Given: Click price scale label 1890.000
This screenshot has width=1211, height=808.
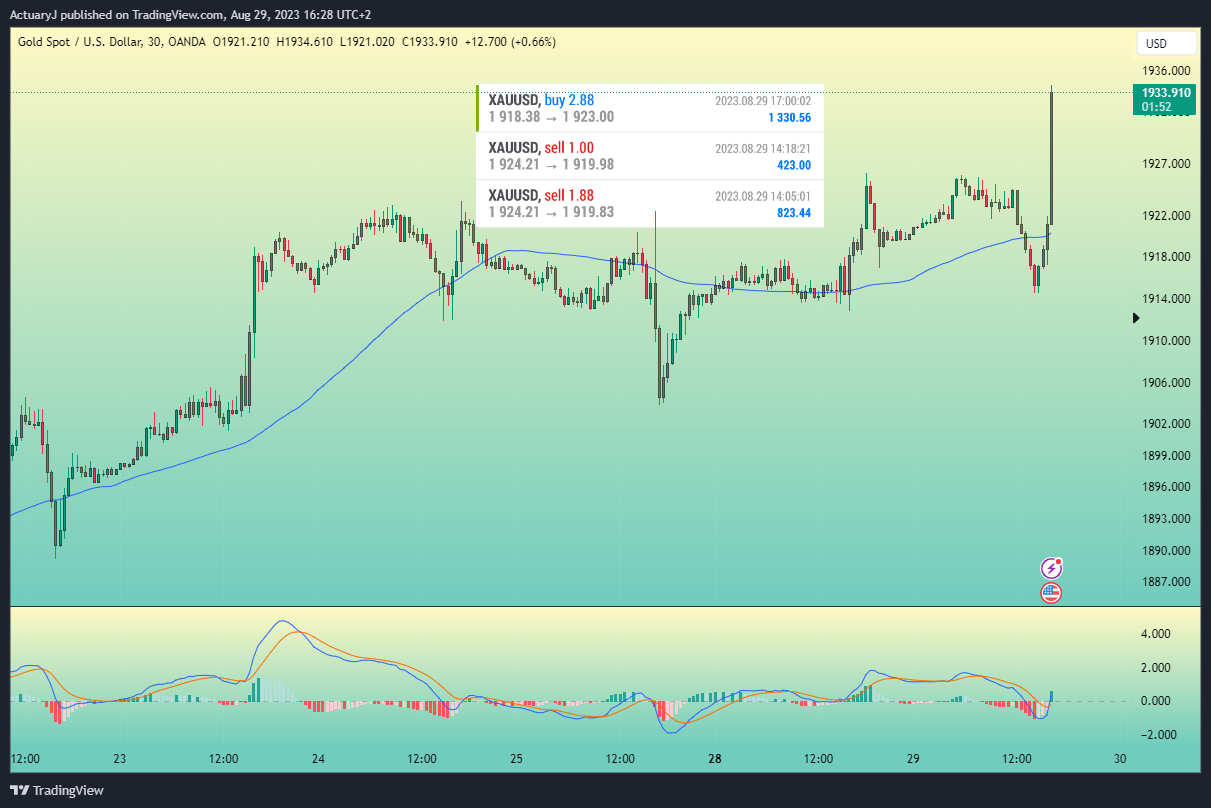Looking at the screenshot, I should 1166,551.
